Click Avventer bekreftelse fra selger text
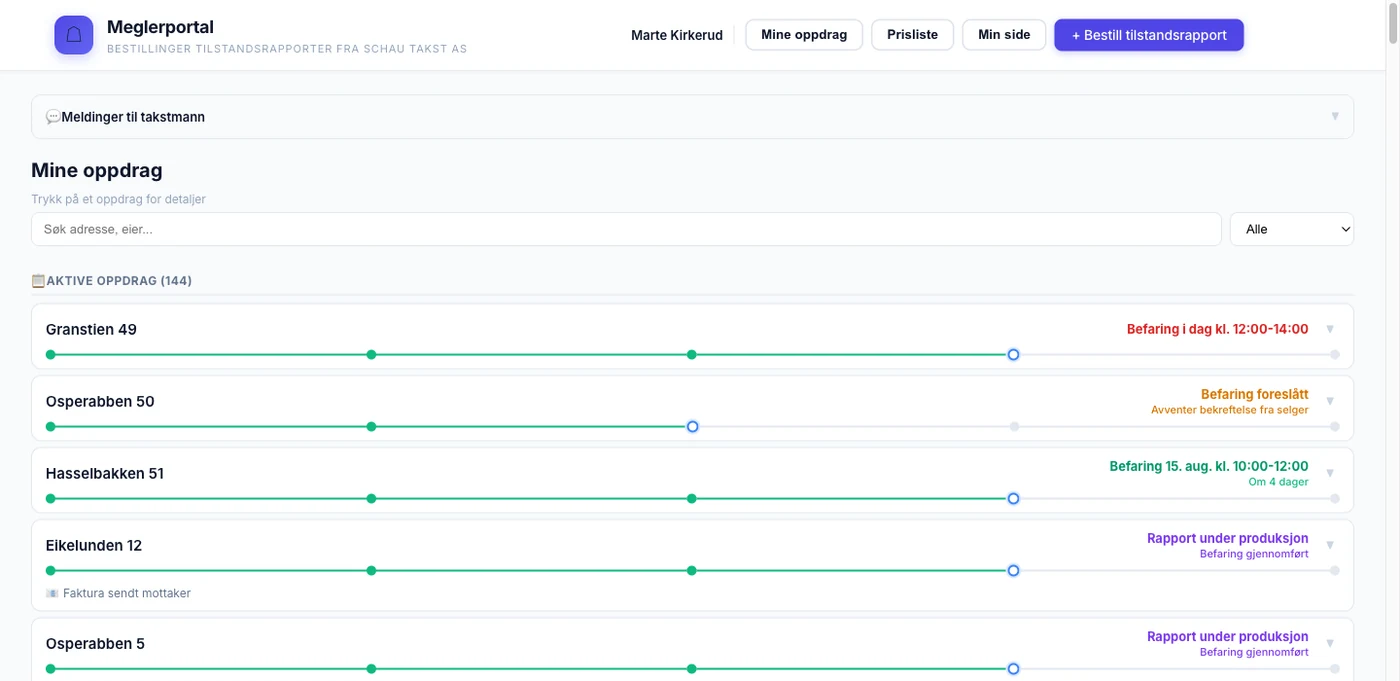The width and height of the screenshot is (1400, 681). (1229, 410)
